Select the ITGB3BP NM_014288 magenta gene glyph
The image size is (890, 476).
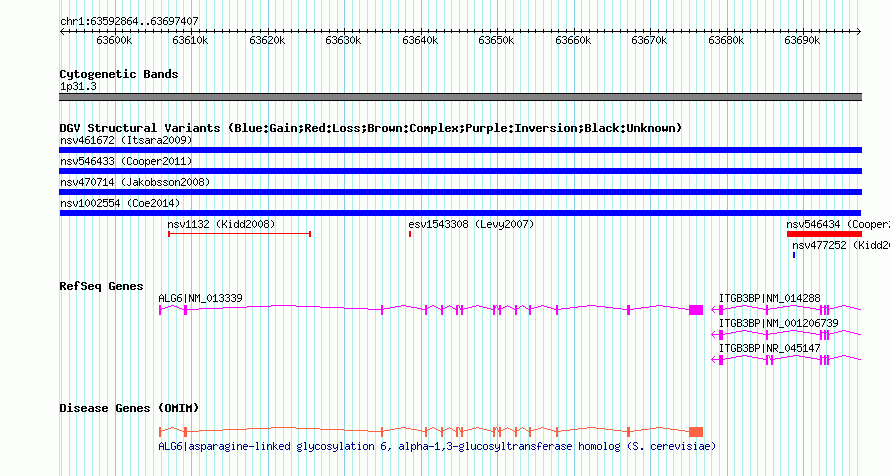click(x=786, y=310)
